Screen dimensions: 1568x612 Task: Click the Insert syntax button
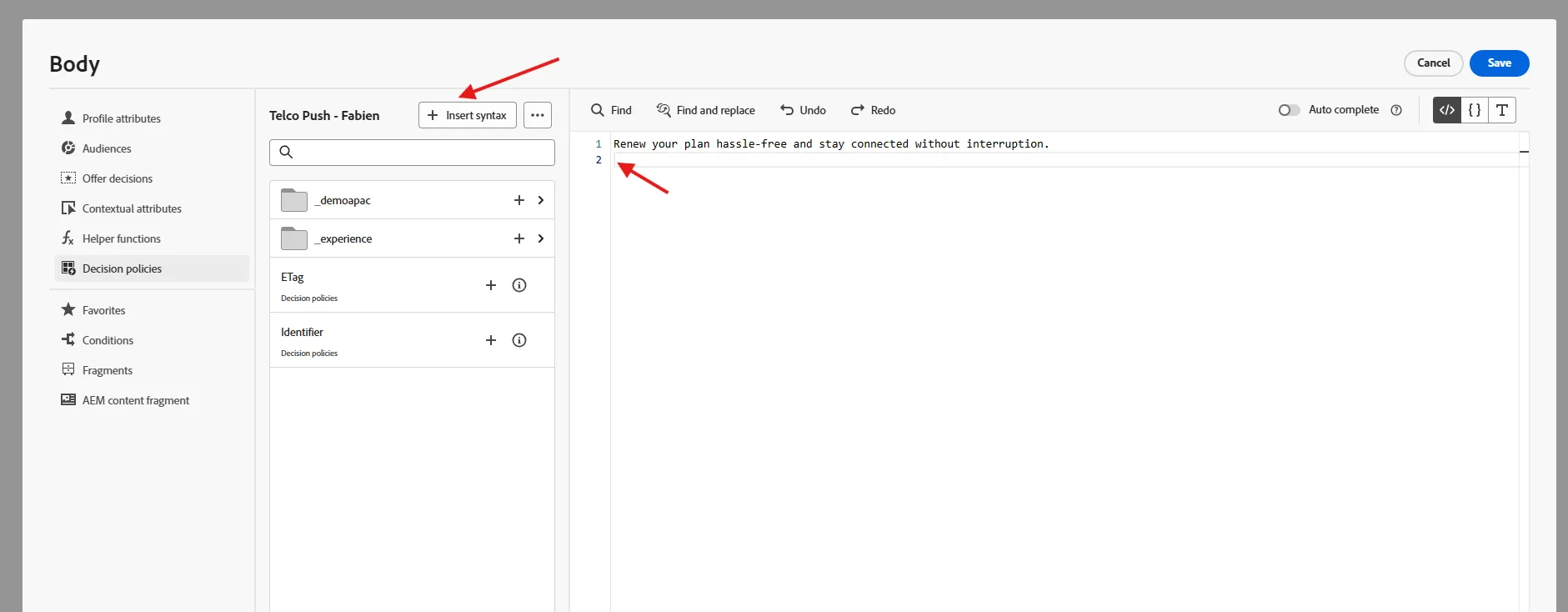468,115
